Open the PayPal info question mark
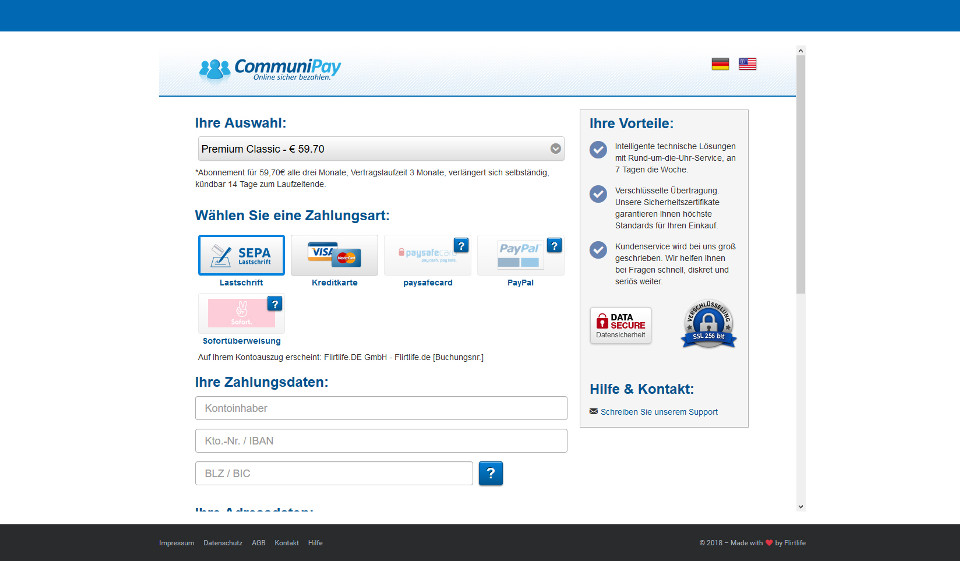 click(554, 245)
